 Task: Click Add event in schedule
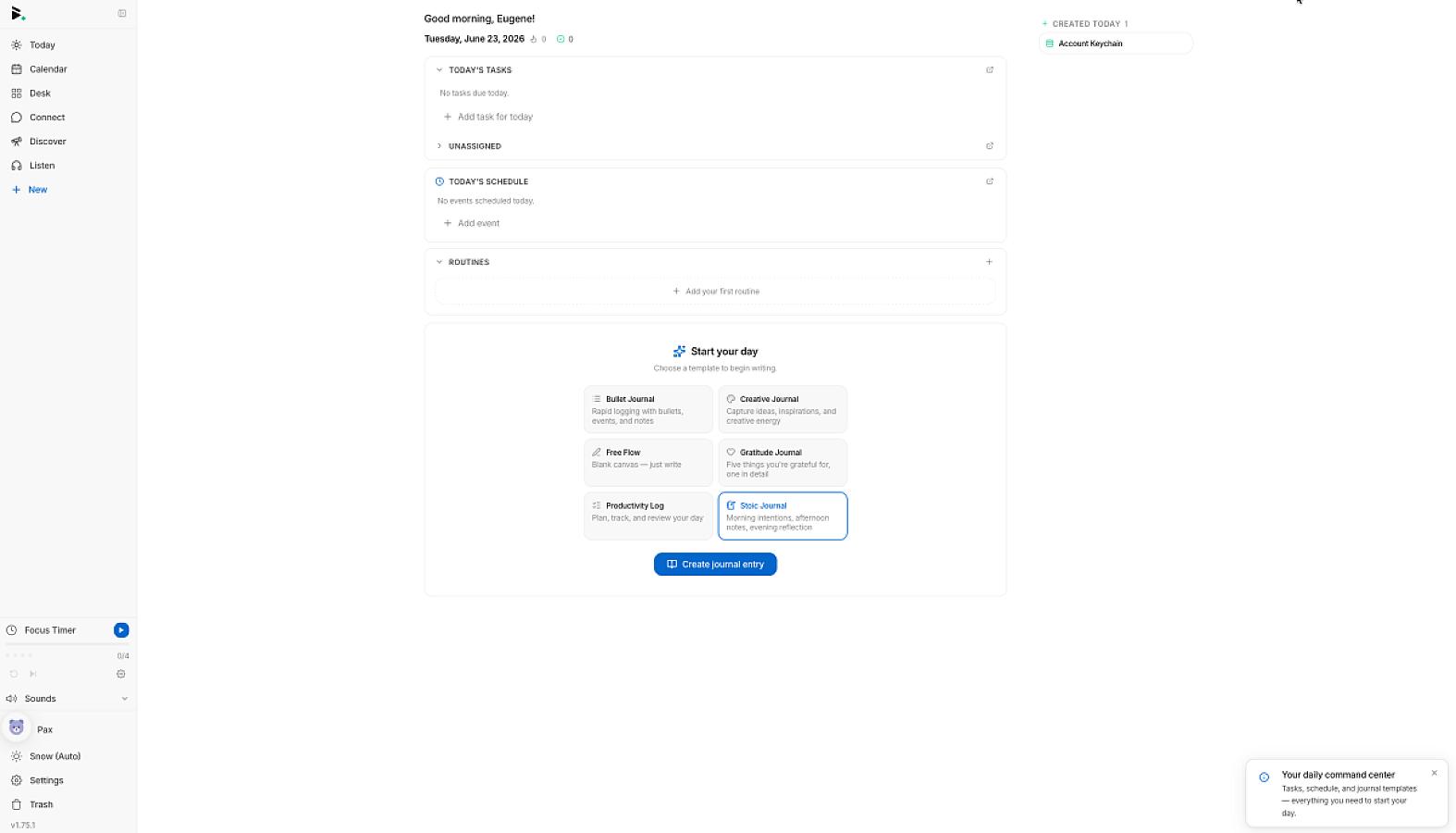(472, 223)
